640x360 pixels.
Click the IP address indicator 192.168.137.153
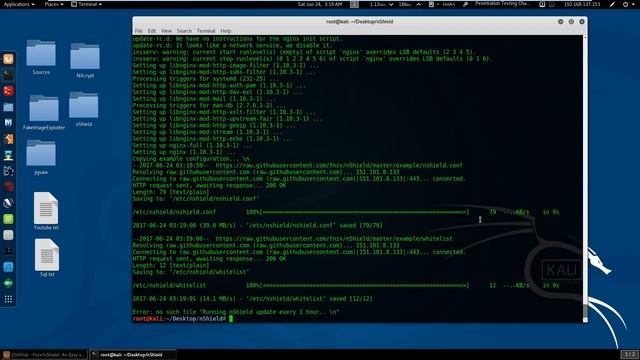[582, 4]
